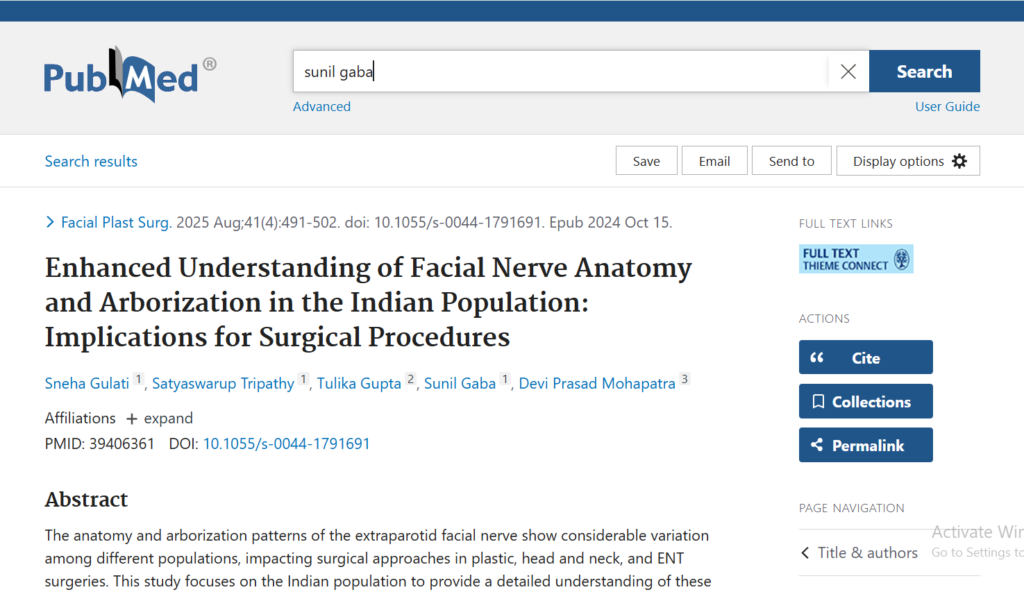Return to Search results
1024x592 pixels.
91,161
